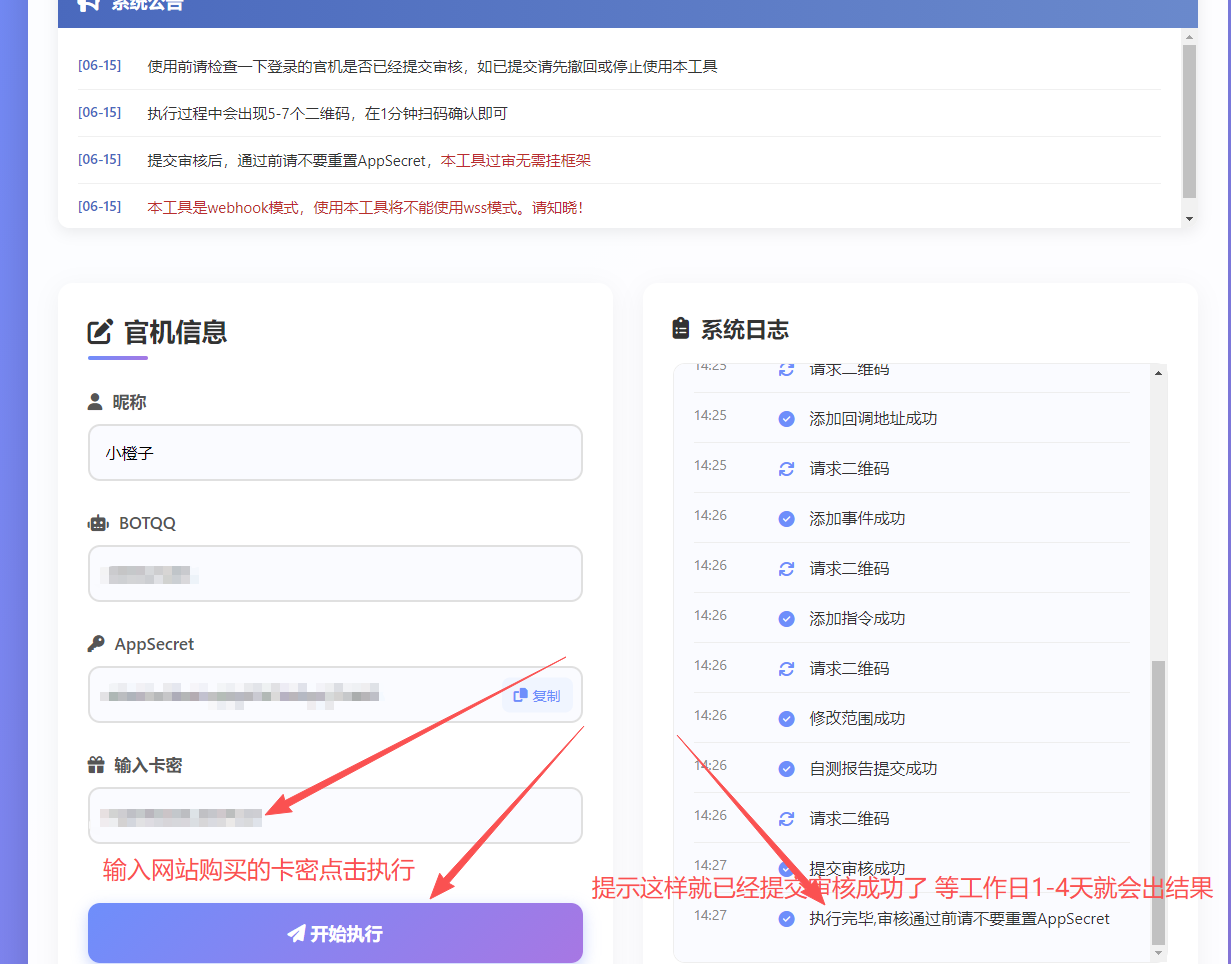Click the system log scroll-up arrow

pyautogui.click(x=1159, y=373)
